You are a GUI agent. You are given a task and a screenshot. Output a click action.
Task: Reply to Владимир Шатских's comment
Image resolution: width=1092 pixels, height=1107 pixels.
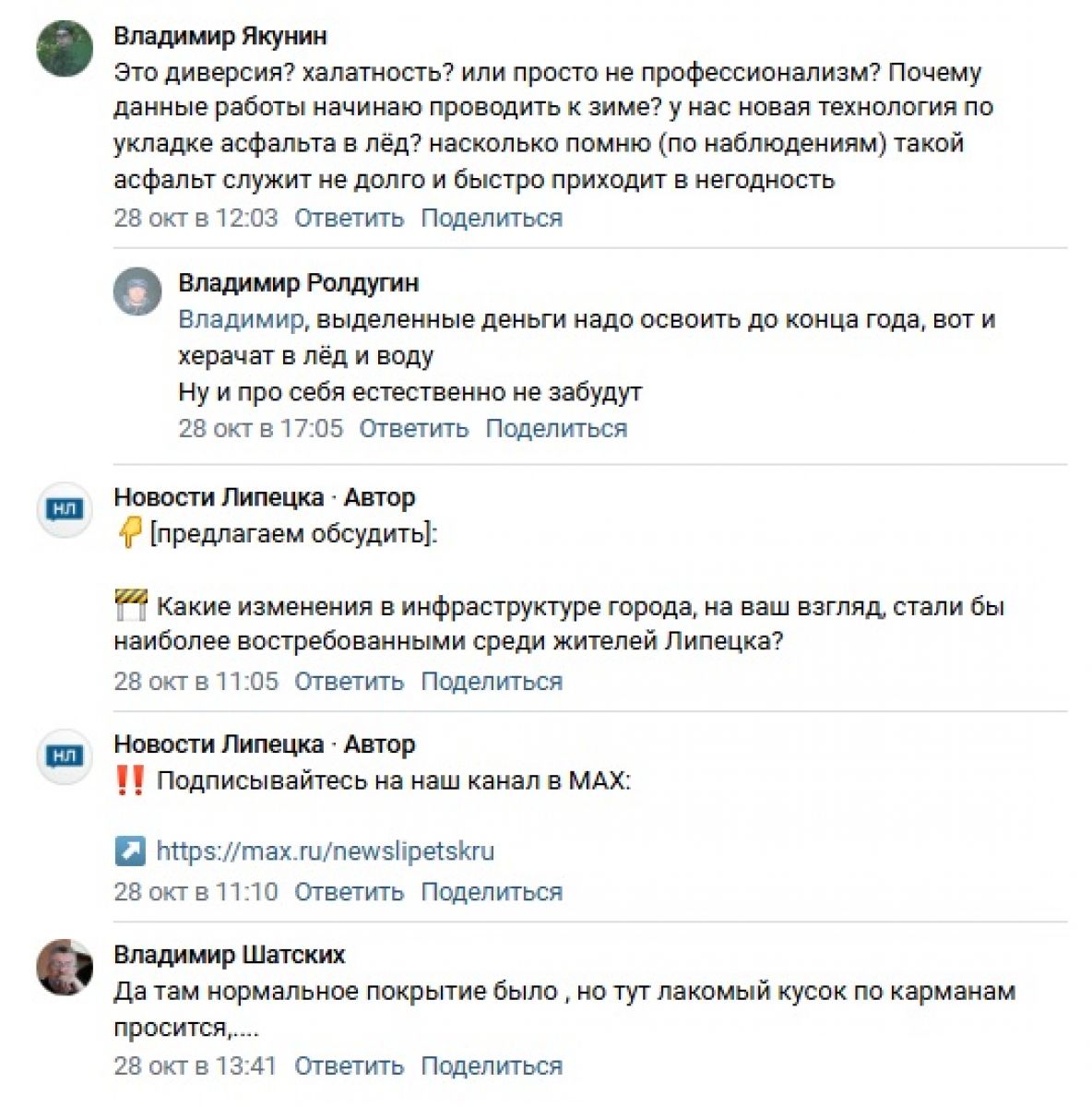click(x=349, y=1065)
